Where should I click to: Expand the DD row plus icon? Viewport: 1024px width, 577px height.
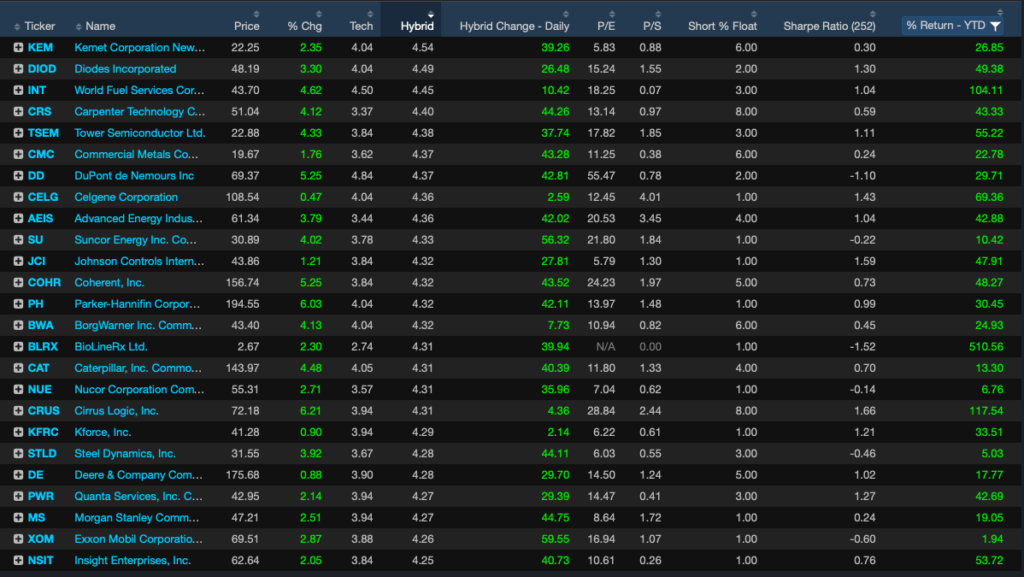pos(18,176)
